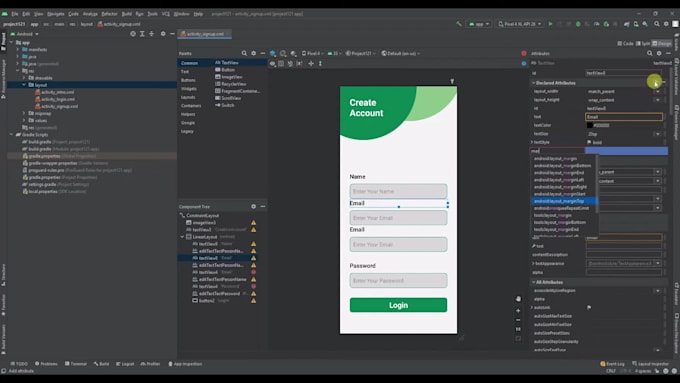Open the Event Log

tap(612, 364)
